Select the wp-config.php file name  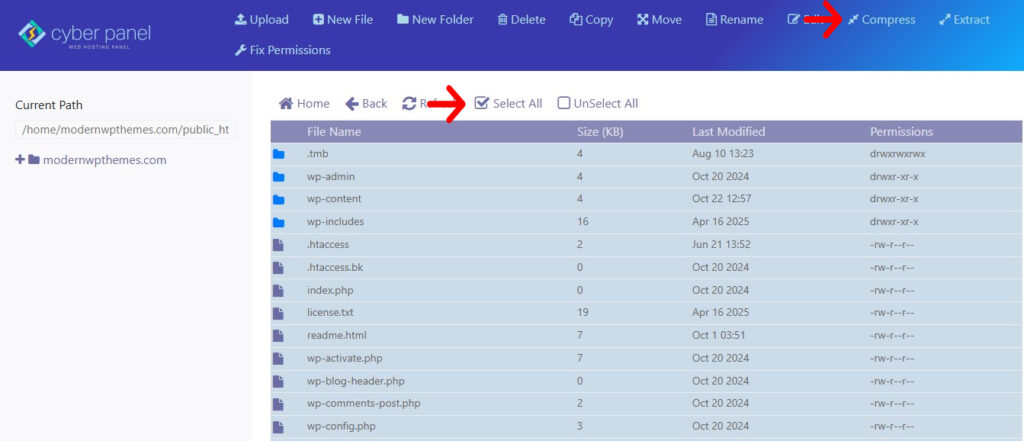pyautogui.click(x=341, y=426)
